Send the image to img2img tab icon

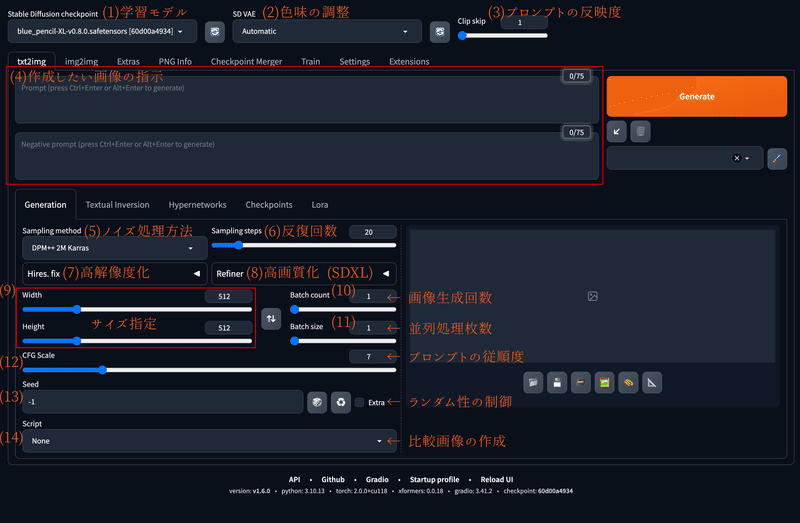[x=605, y=383]
